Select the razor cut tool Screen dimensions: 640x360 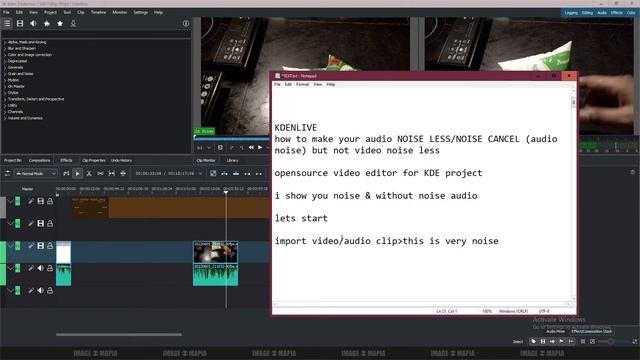click(x=89, y=173)
